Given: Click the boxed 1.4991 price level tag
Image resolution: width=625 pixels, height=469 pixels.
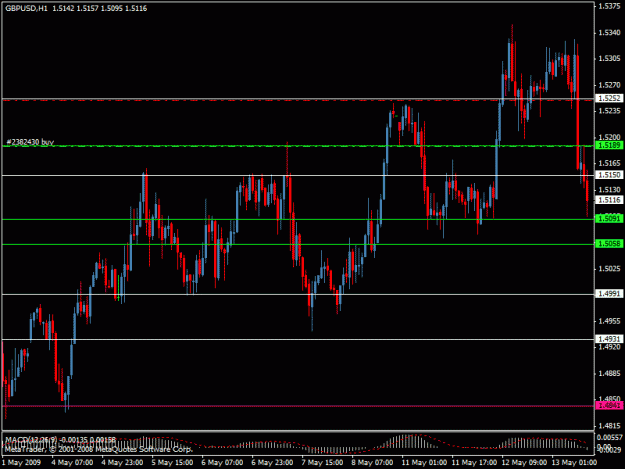Looking at the screenshot, I should pyautogui.click(x=609, y=294).
